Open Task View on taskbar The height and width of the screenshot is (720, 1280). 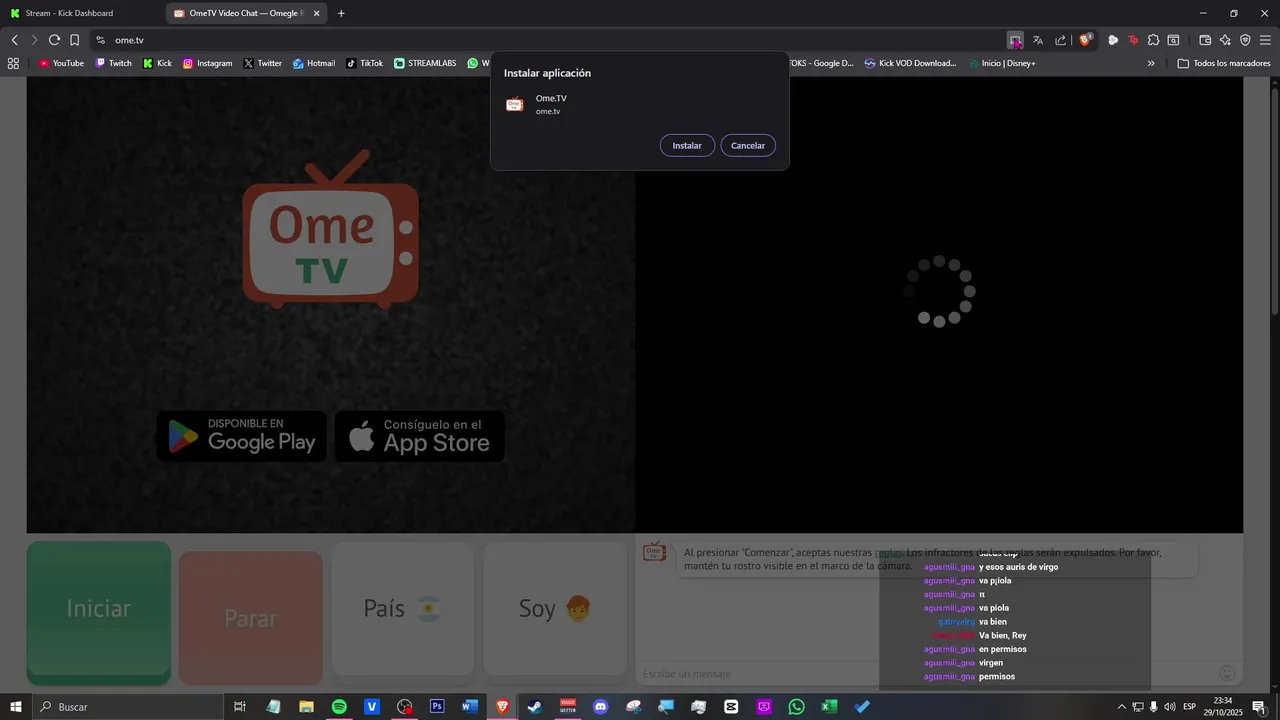pyautogui.click(x=240, y=707)
